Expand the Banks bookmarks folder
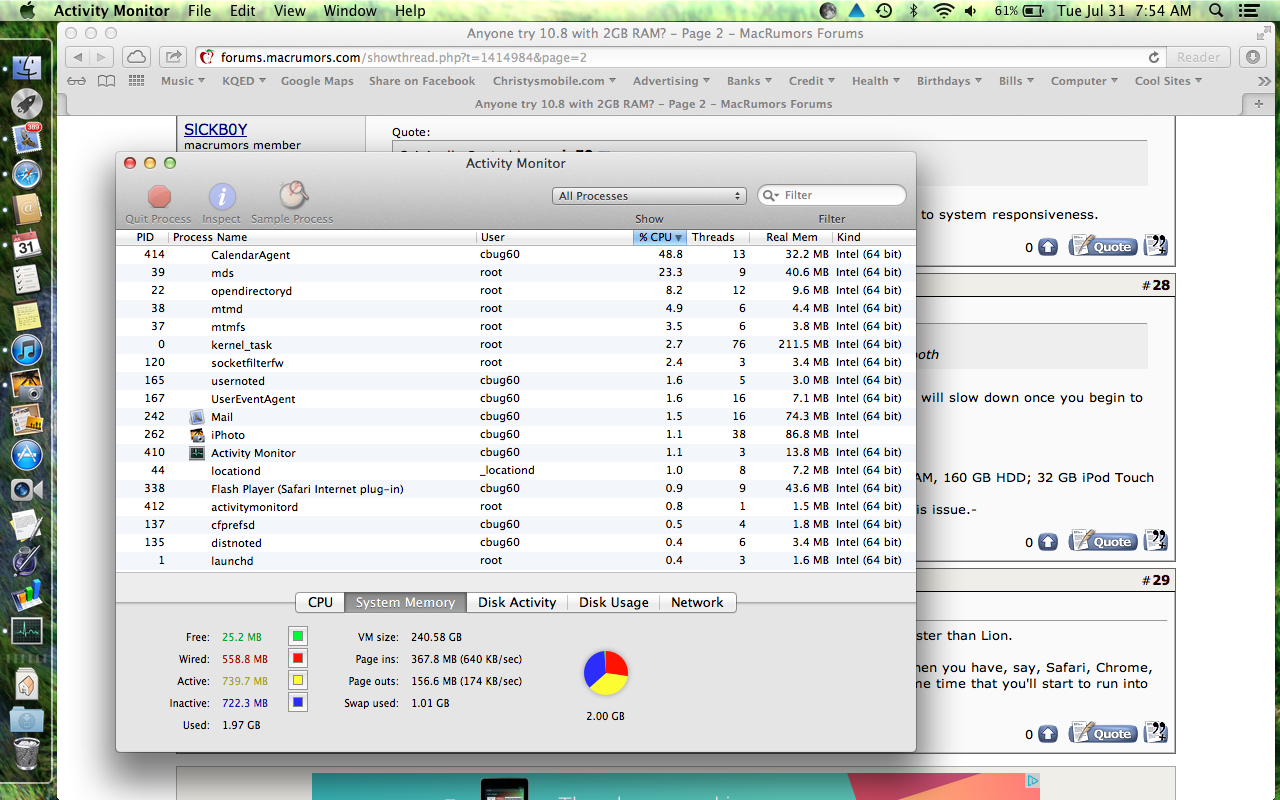This screenshot has width=1280, height=800. tap(750, 81)
